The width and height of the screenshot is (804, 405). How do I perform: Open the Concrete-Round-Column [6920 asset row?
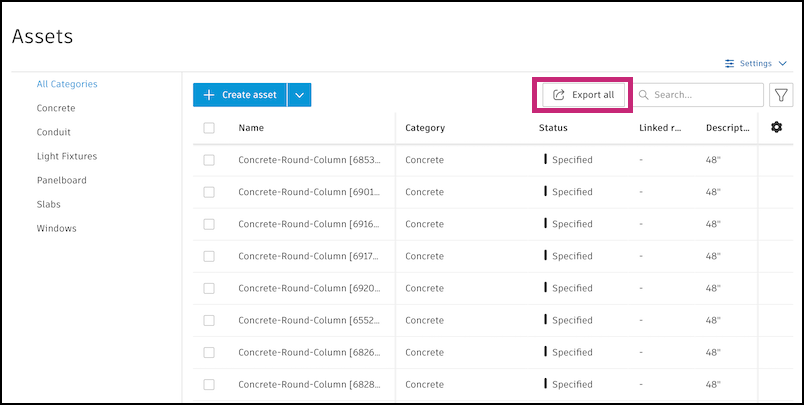click(x=293, y=288)
